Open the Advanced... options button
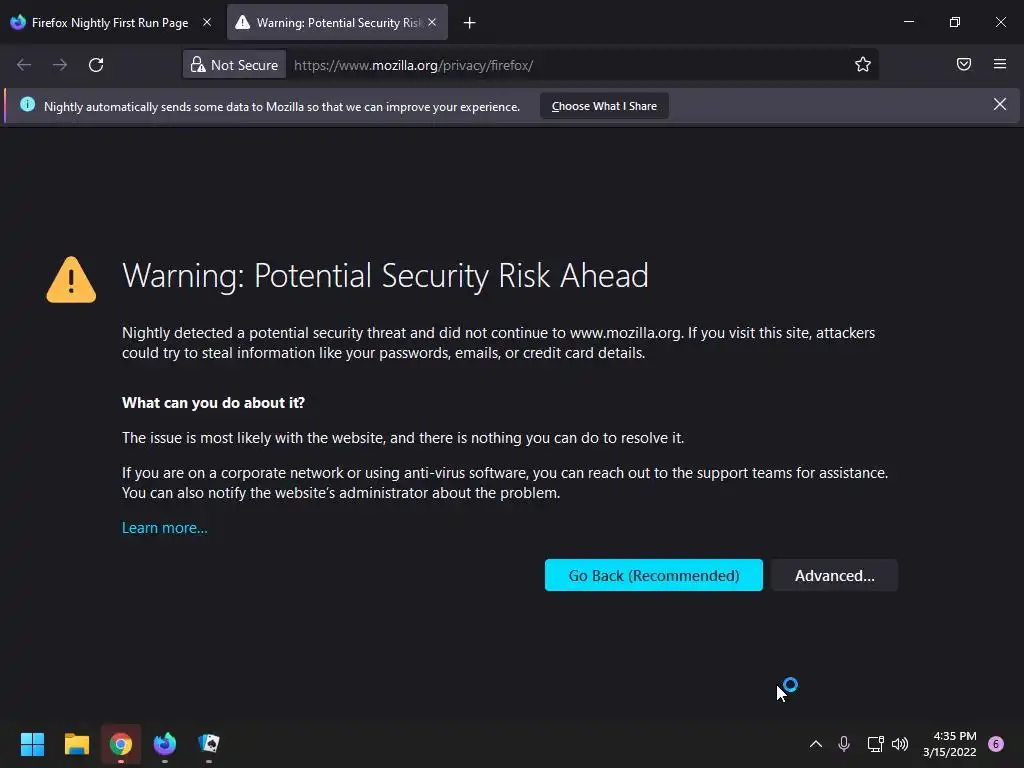This screenshot has height=768, width=1024. pos(835,575)
